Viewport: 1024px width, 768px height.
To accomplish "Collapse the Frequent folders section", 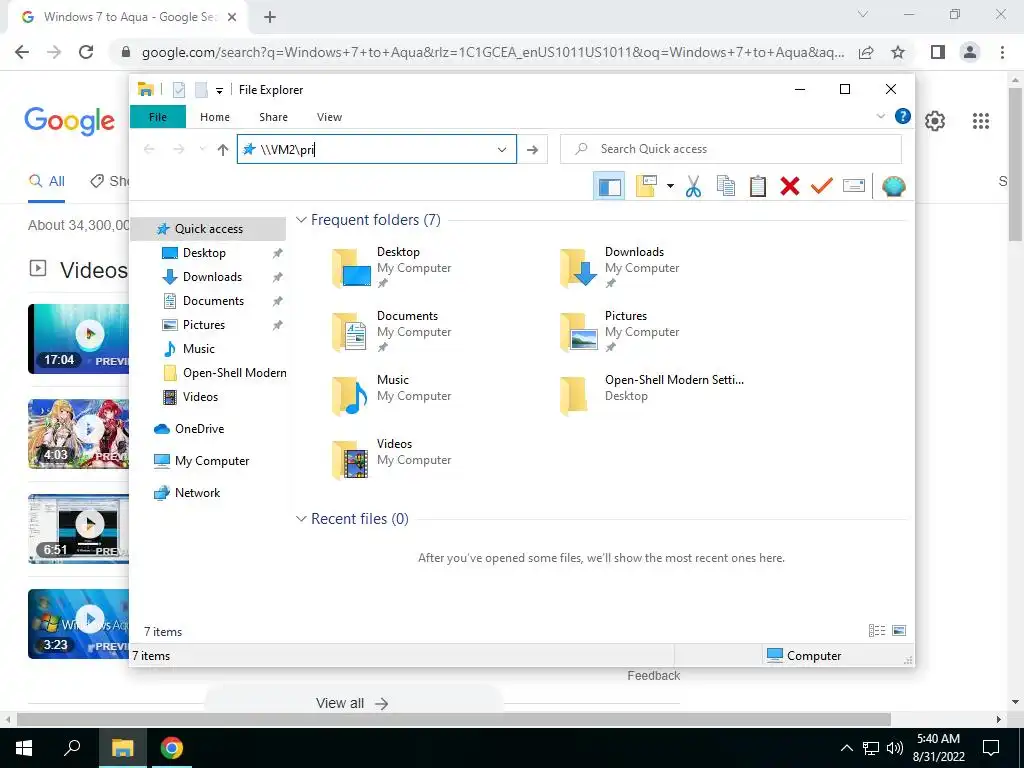I will 301,220.
